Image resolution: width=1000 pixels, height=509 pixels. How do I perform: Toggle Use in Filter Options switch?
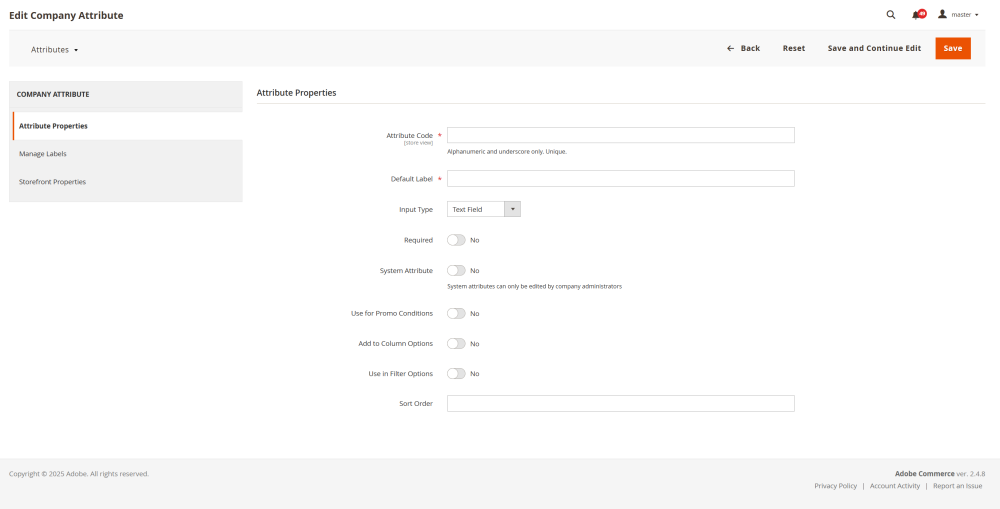pyautogui.click(x=456, y=373)
